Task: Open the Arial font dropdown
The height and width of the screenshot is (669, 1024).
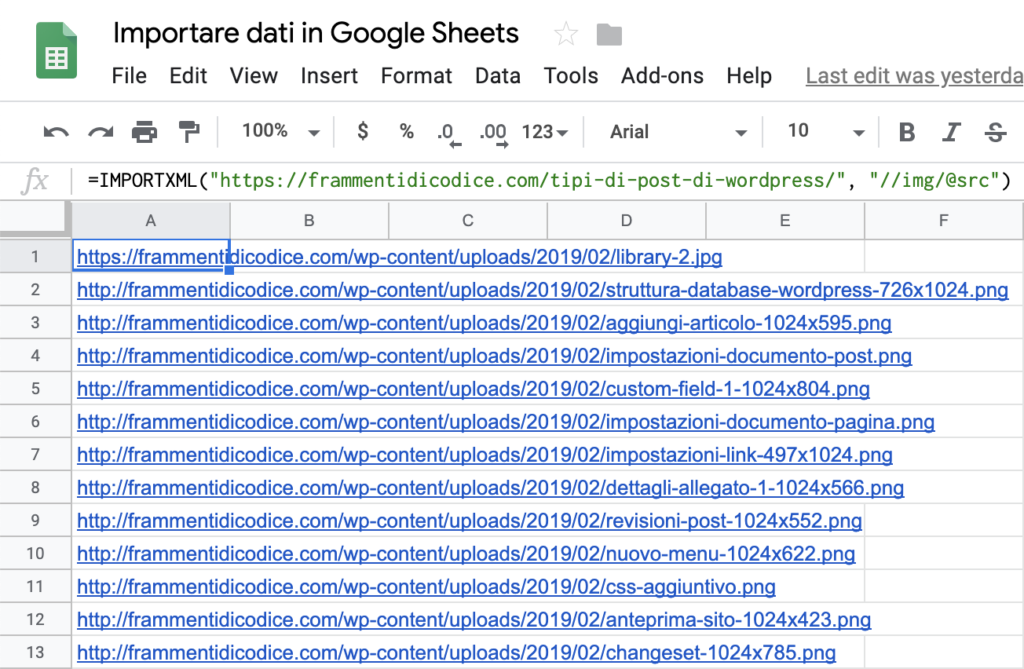Action: tap(678, 132)
